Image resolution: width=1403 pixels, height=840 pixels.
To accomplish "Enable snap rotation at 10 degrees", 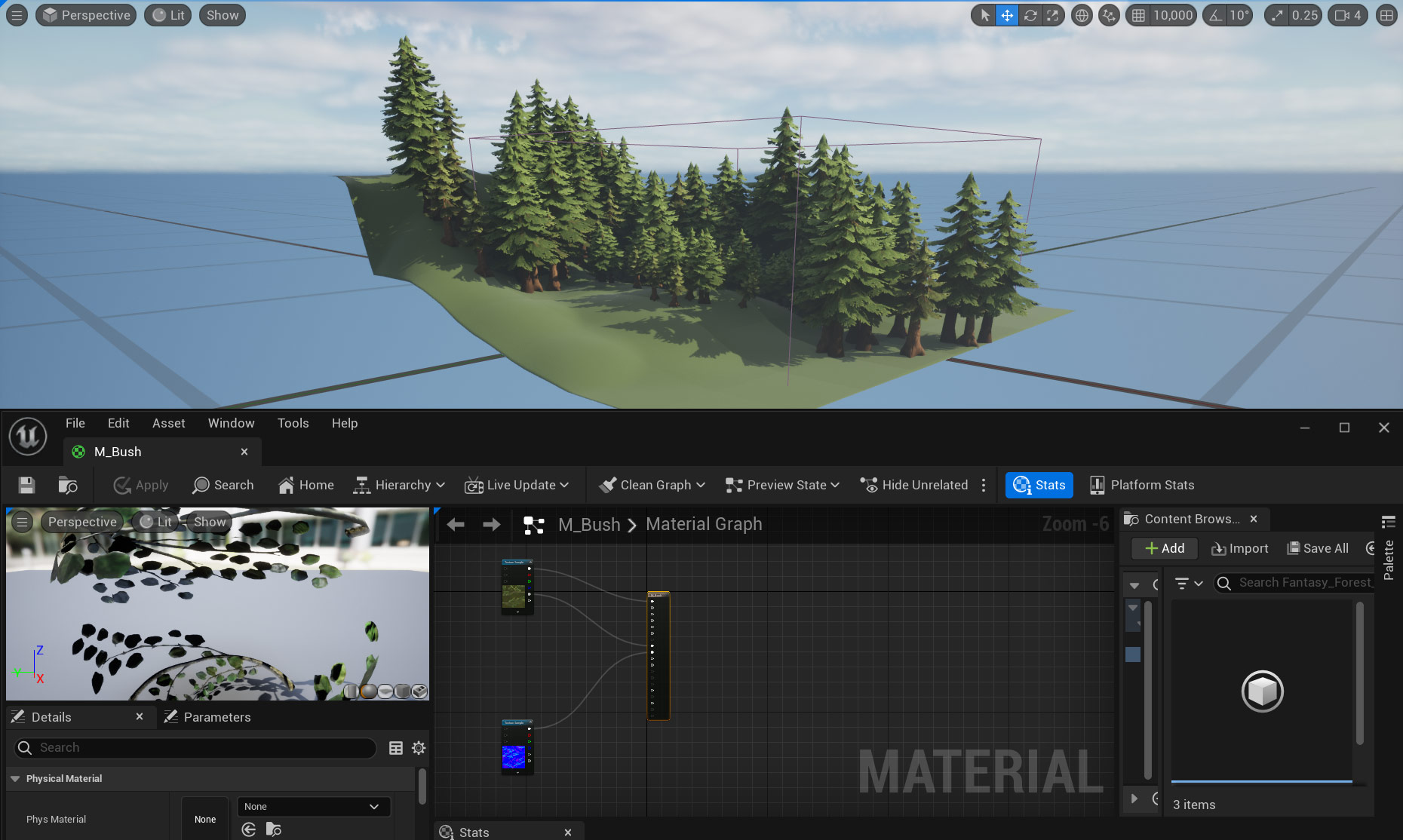I will pyautogui.click(x=1228, y=15).
